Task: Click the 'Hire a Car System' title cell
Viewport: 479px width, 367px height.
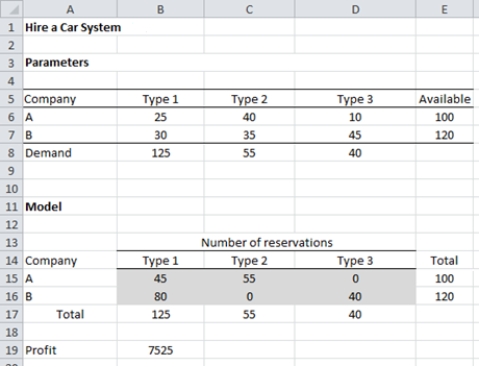Action: tap(73, 27)
